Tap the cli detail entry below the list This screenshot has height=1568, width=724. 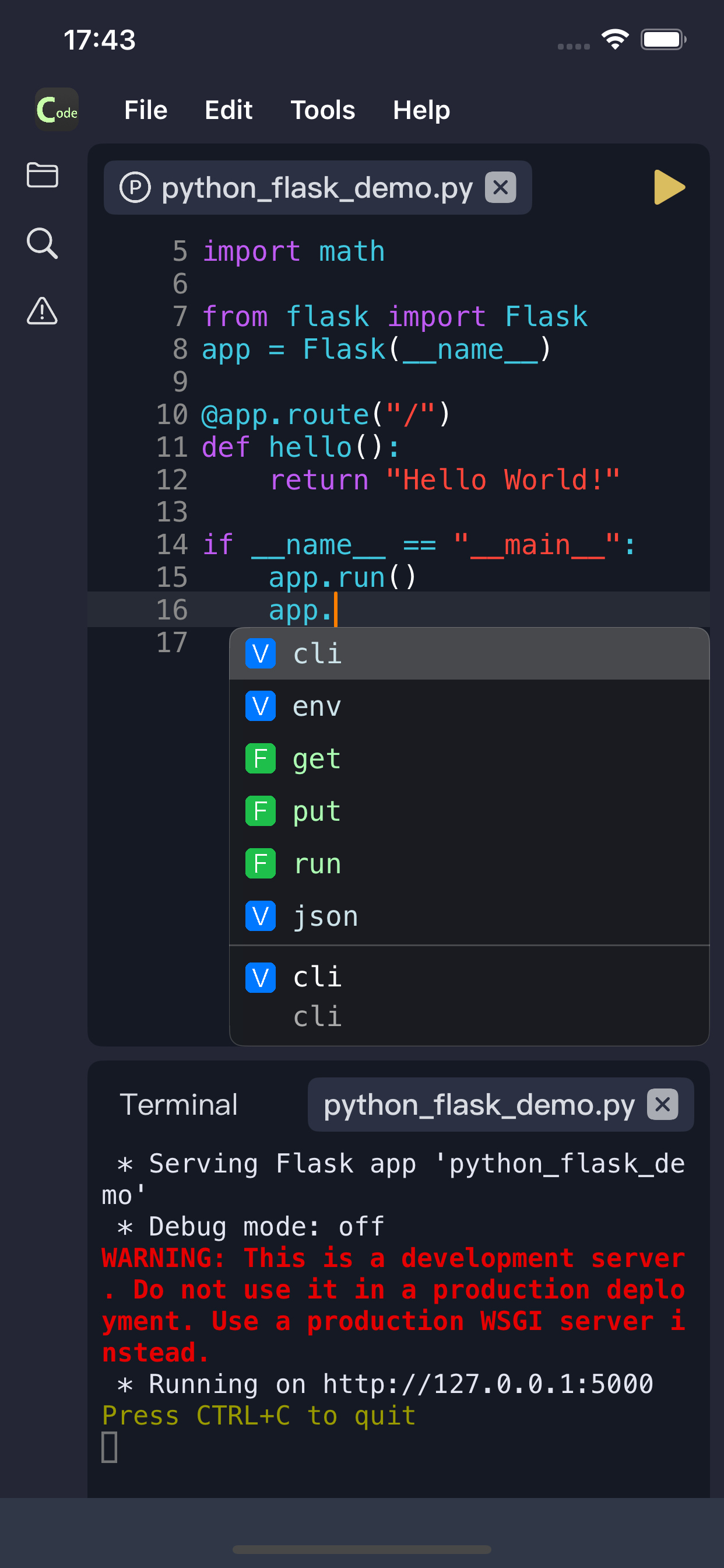pos(469,996)
